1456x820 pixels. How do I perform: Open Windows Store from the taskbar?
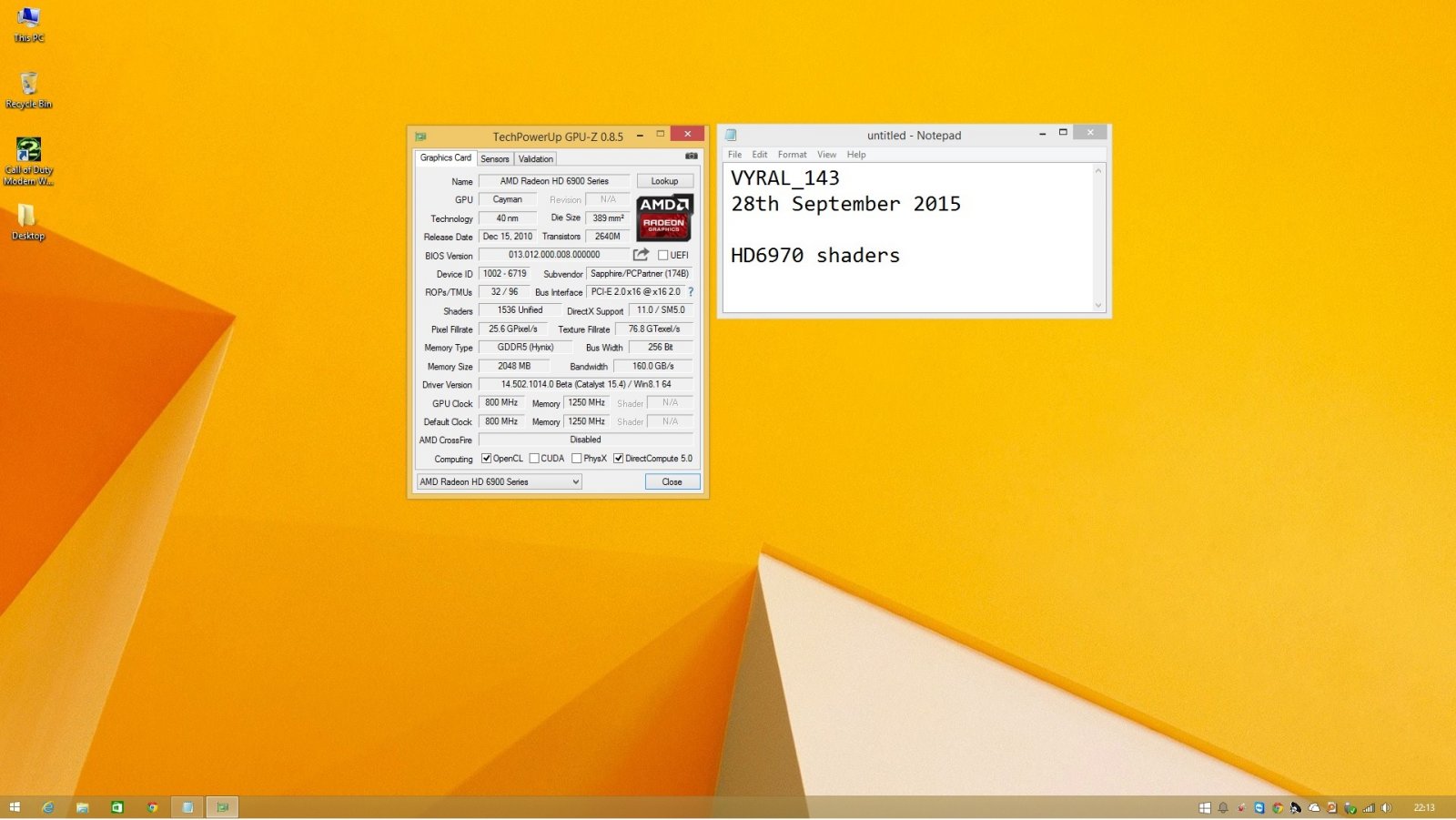tap(117, 807)
